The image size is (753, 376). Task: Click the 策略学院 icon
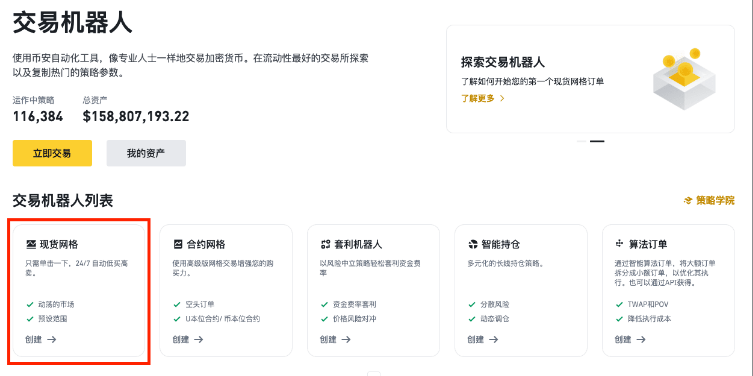coord(689,201)
